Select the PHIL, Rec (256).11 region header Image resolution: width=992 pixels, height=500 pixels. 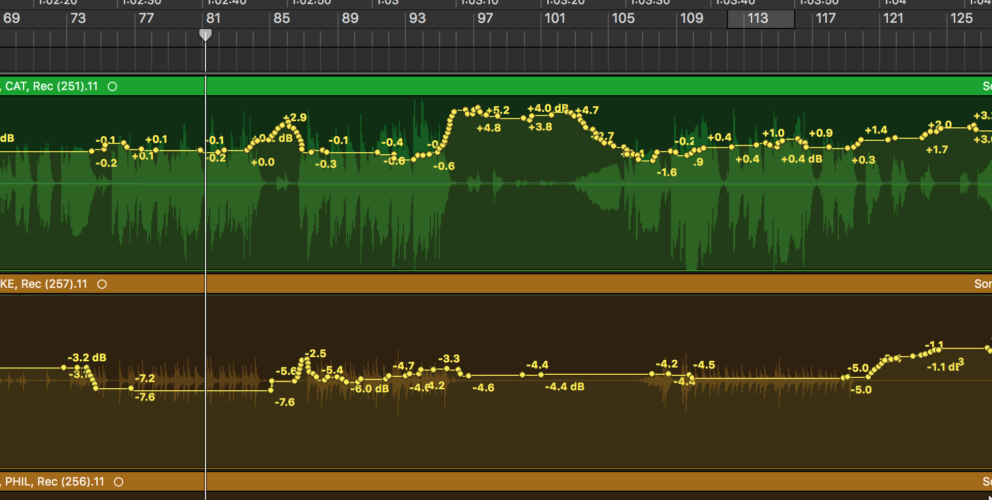click(496, 482)
